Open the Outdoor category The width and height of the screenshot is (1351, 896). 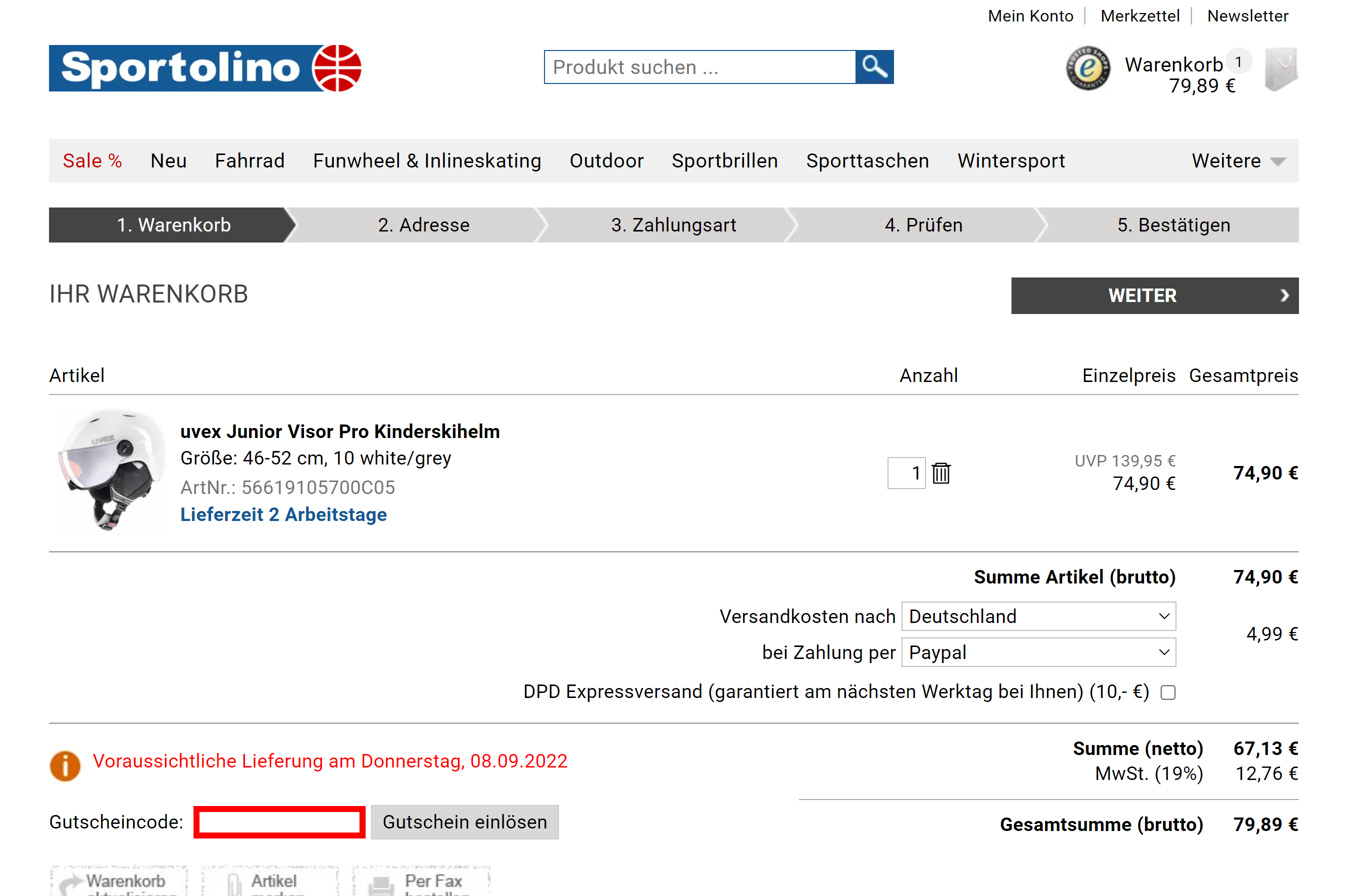click(606, 160)
